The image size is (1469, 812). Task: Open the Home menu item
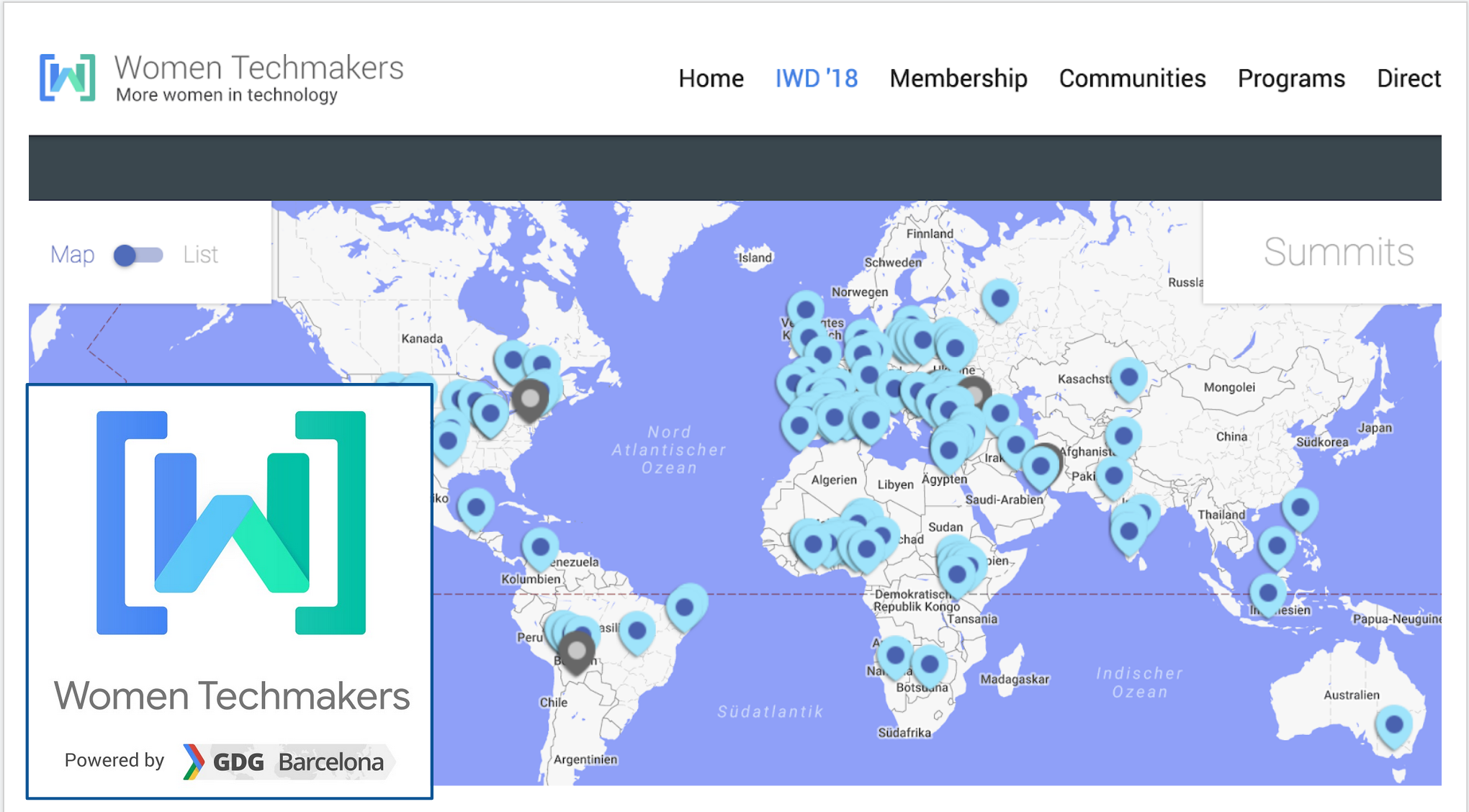711,78
